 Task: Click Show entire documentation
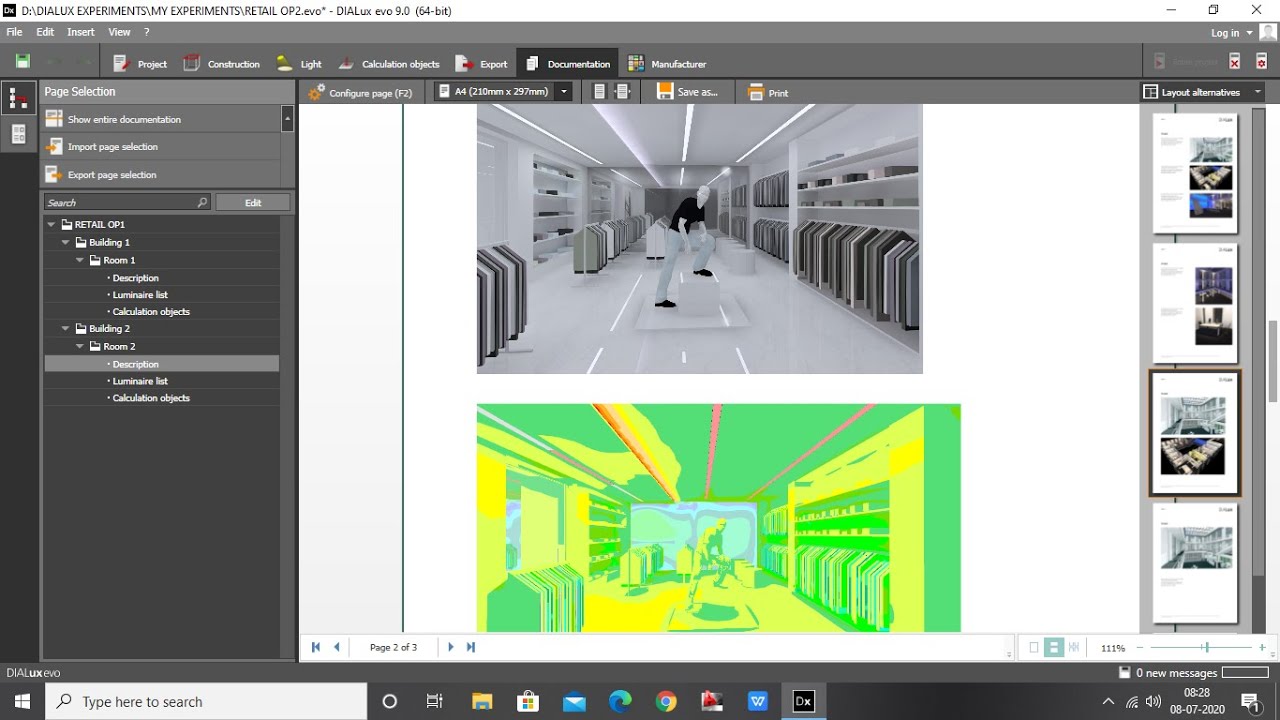[124, 119]
